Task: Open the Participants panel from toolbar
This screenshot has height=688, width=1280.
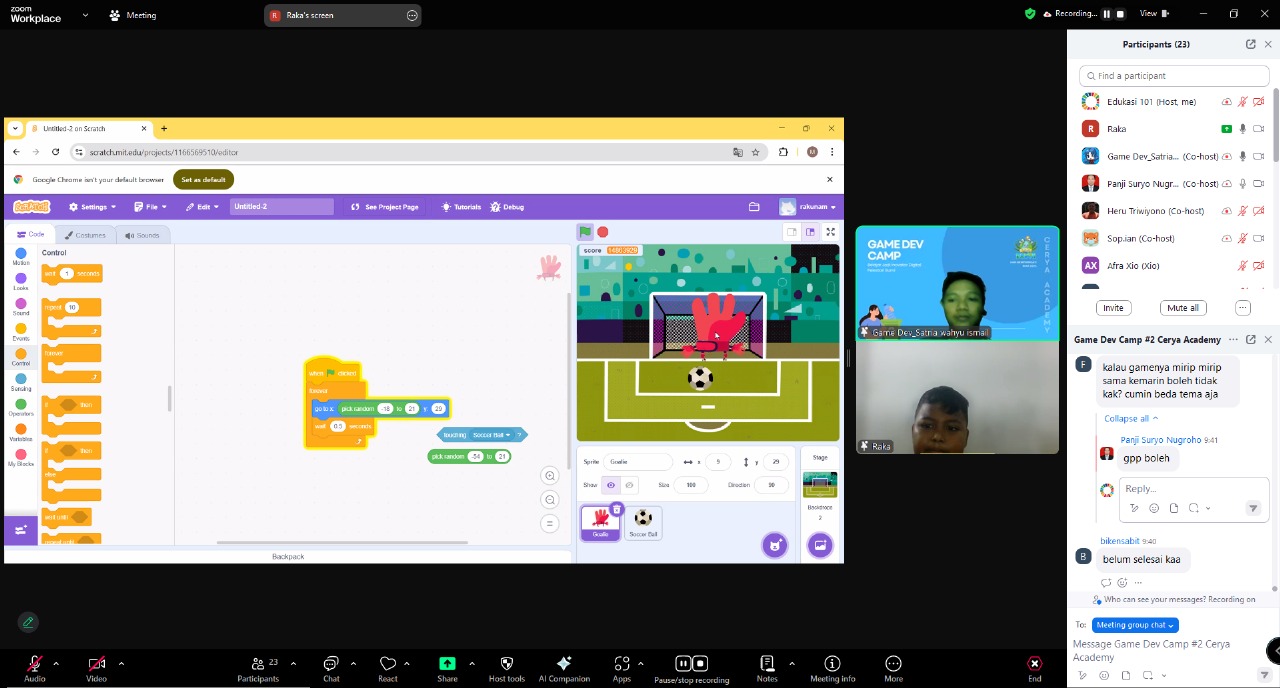Action: point(258,664)
